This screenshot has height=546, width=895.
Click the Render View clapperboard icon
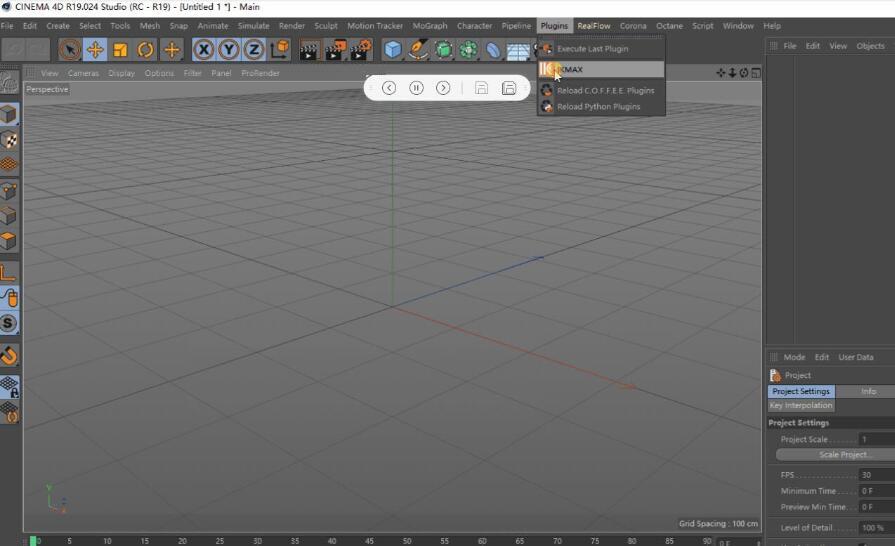coord(309,50)
